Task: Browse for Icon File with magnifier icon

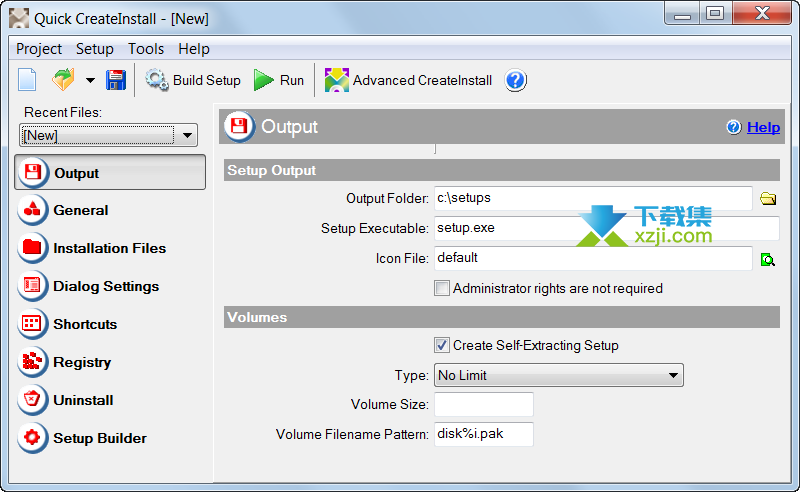Action: coord(768,260)
